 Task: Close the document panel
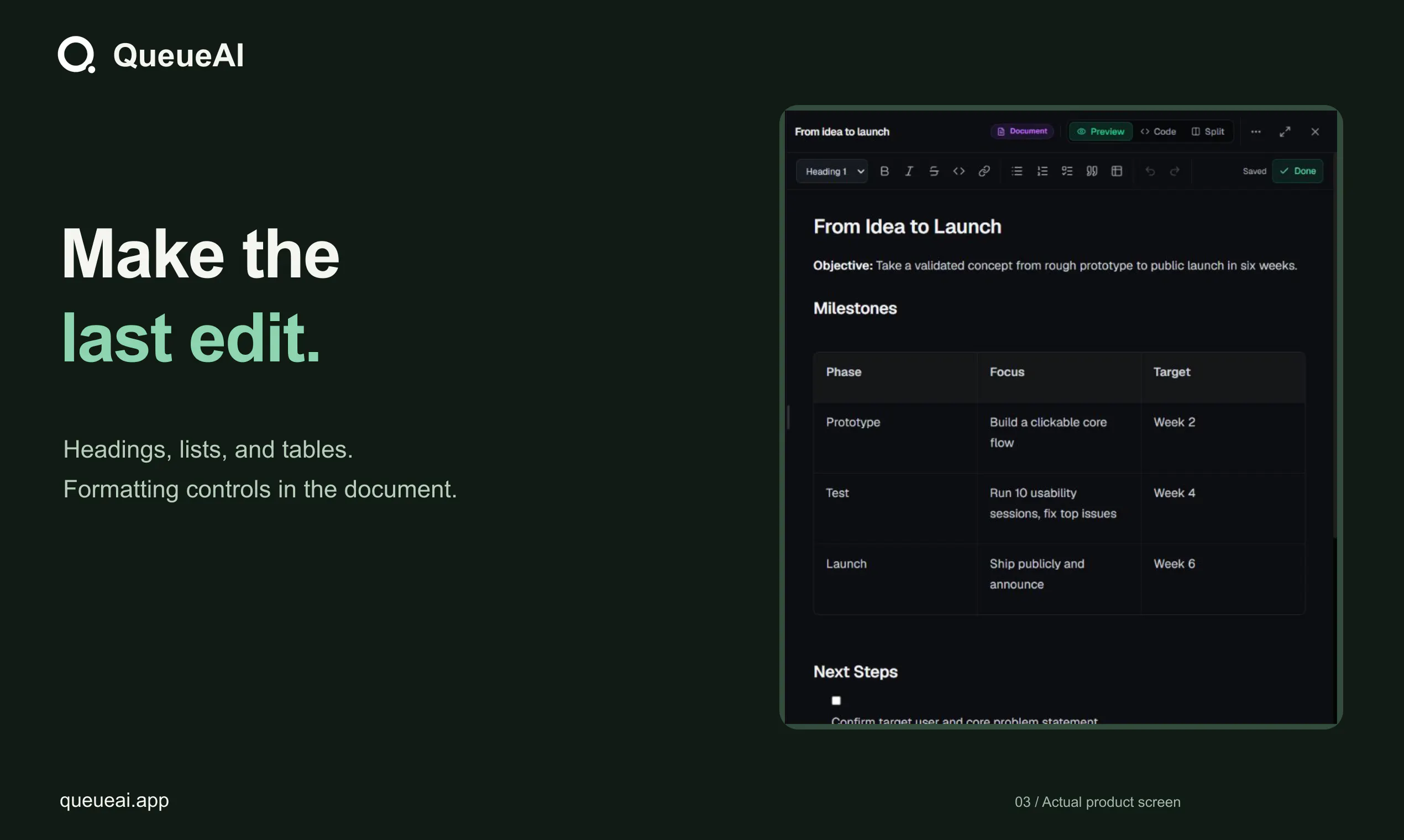tap(1315, 132)
